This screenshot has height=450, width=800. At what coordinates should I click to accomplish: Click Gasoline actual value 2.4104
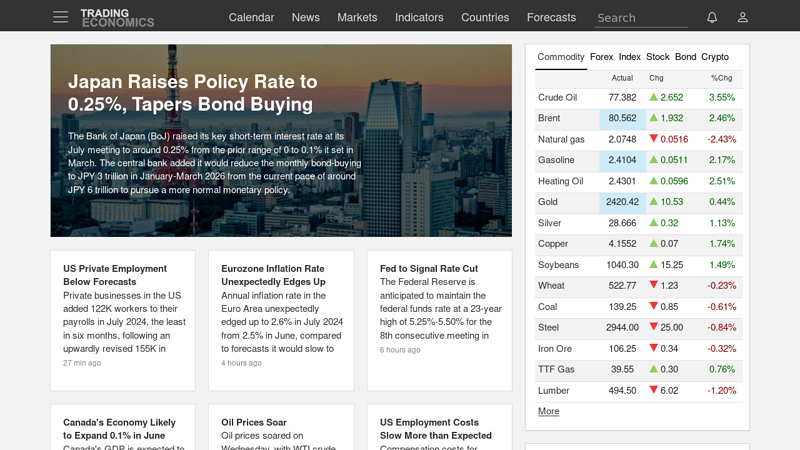(x=622, y=160)
